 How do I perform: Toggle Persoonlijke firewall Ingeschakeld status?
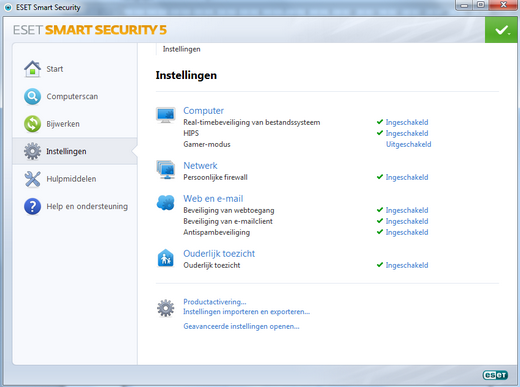click(x=407, y=177)
